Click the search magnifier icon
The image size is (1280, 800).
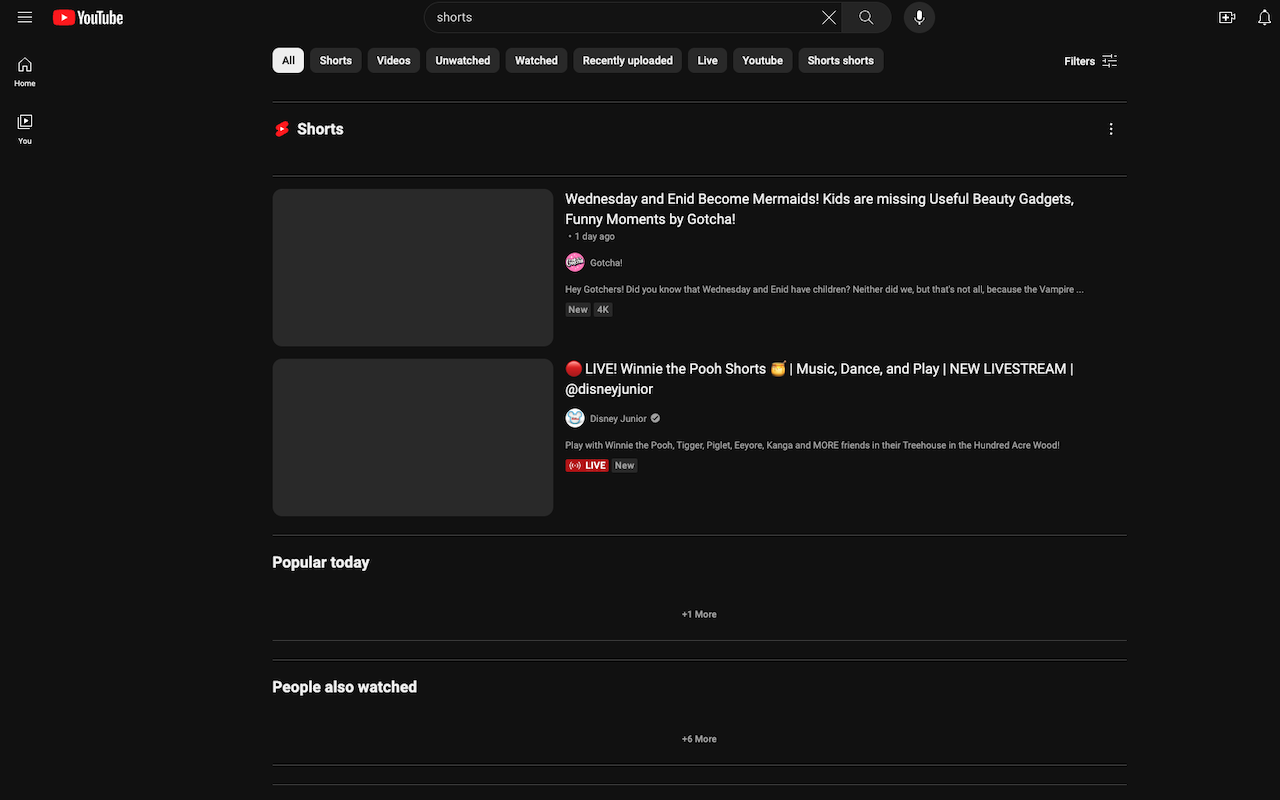865,17
